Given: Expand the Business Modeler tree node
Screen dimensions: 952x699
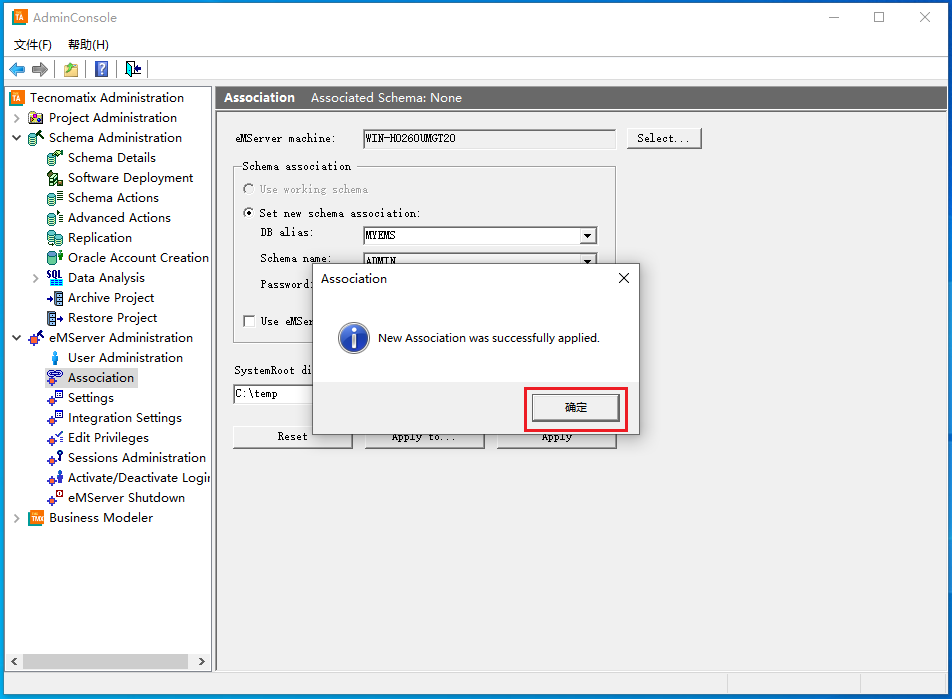Looking at the screenshot, I should [x=16, y=518].
